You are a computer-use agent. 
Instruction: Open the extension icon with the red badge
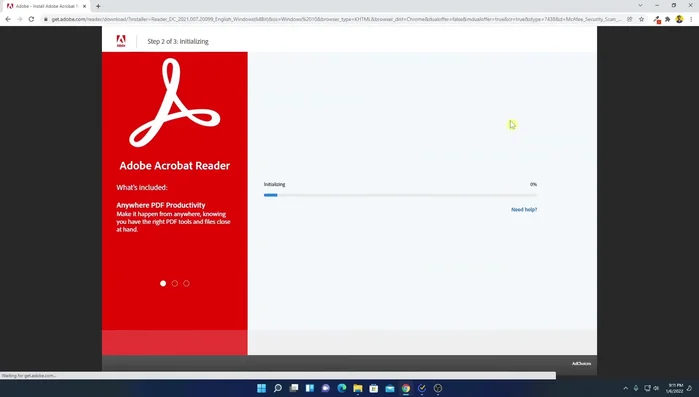tap(657, 20)
